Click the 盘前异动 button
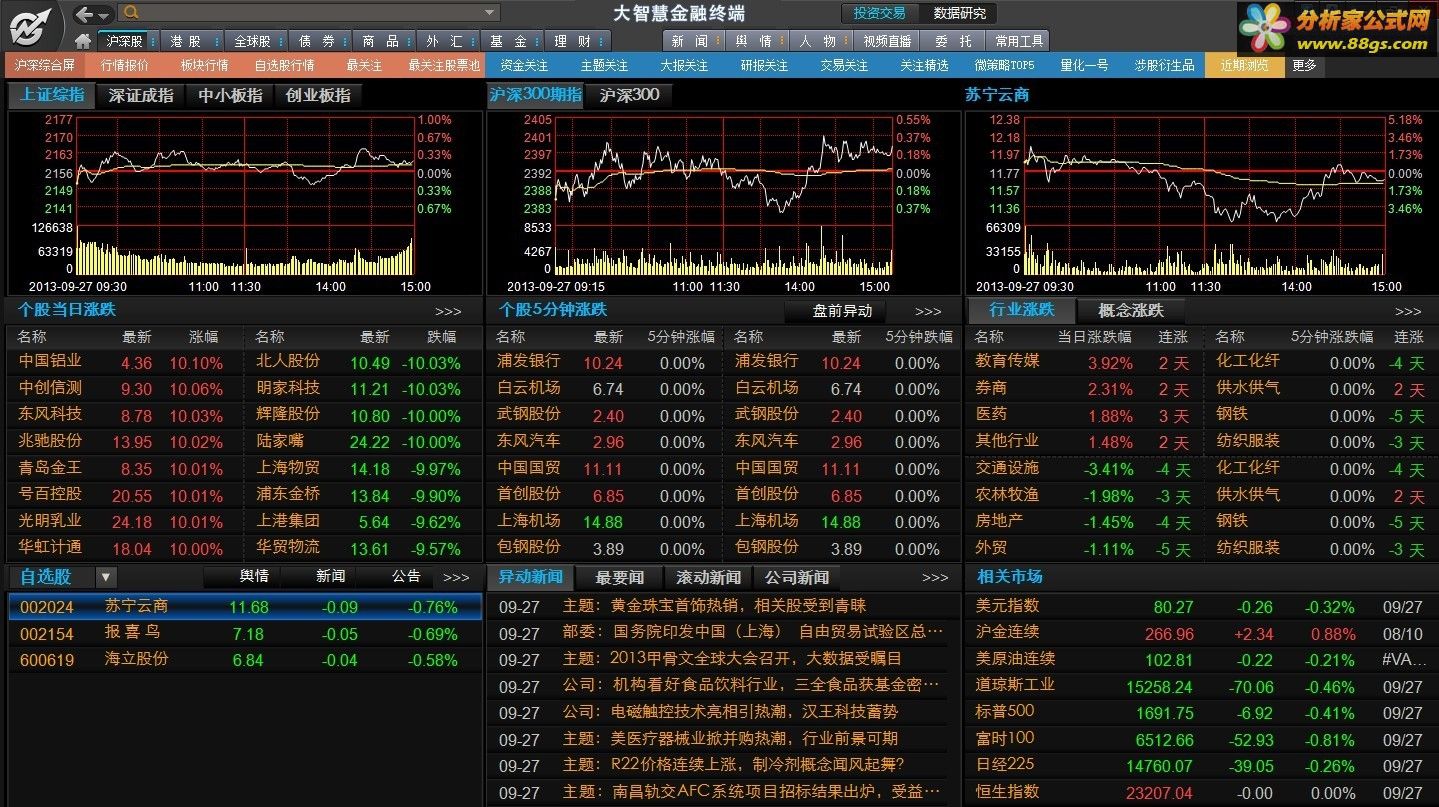The image size is (1439, 807). 842,311
